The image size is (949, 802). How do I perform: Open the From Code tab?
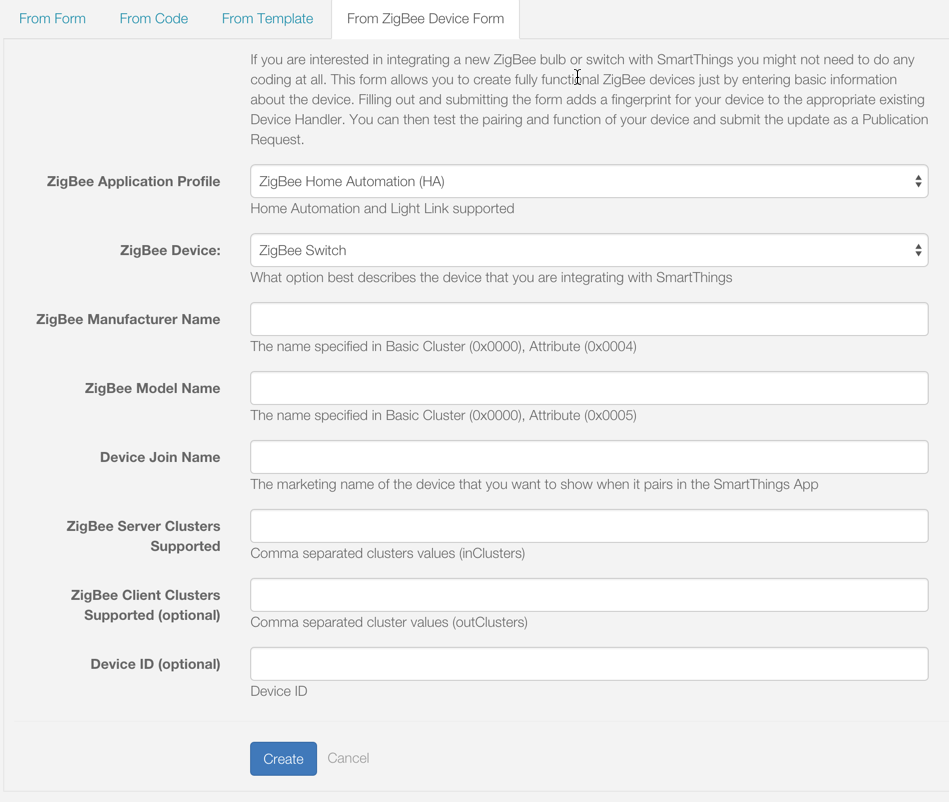[x=154, y=19]
